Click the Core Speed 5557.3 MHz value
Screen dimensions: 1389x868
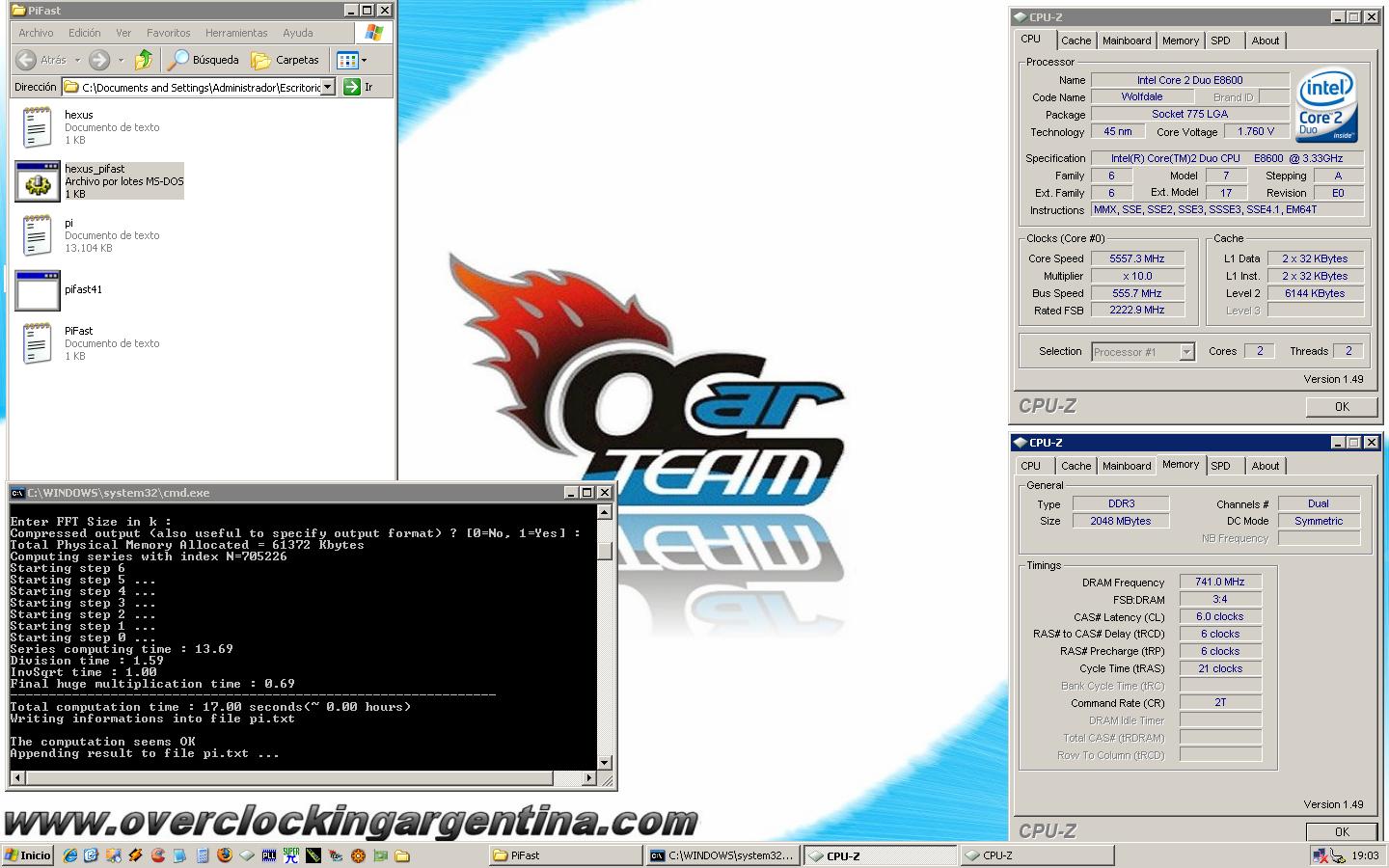click(x=1137, y=258)
